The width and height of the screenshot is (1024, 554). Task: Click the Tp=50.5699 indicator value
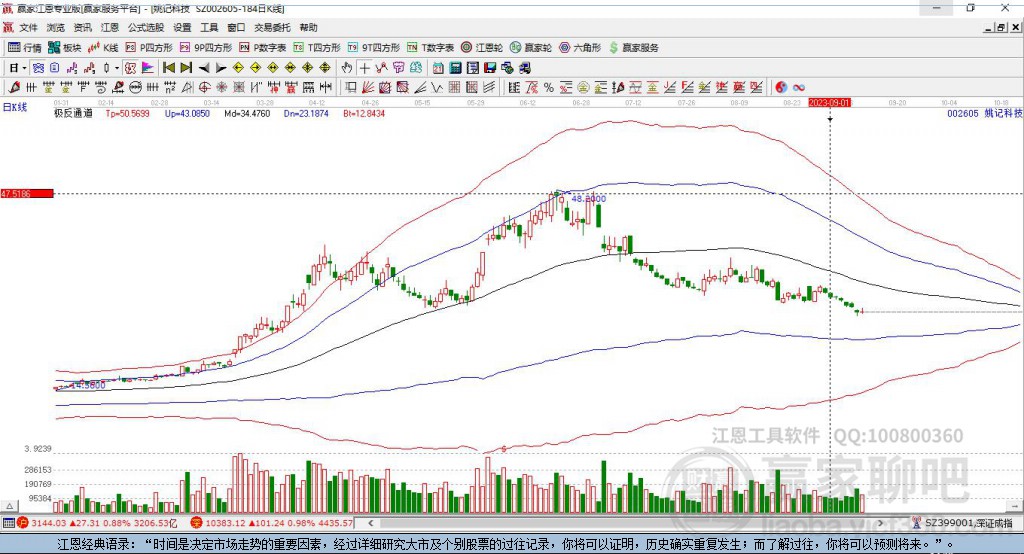click(127, 114)
